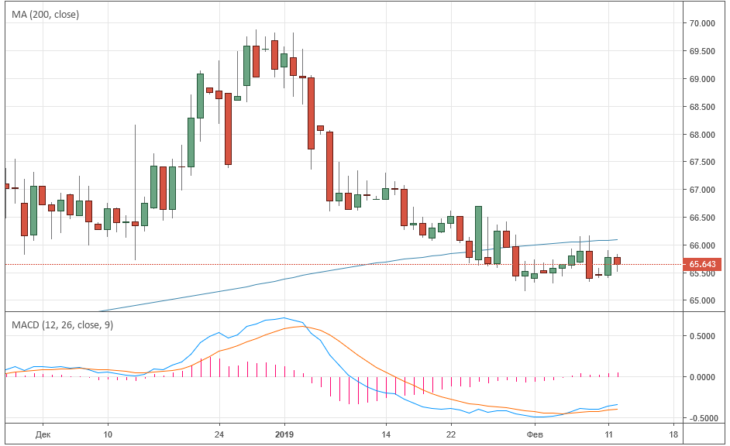Click the date label 18 on time axis

point(673,435)
